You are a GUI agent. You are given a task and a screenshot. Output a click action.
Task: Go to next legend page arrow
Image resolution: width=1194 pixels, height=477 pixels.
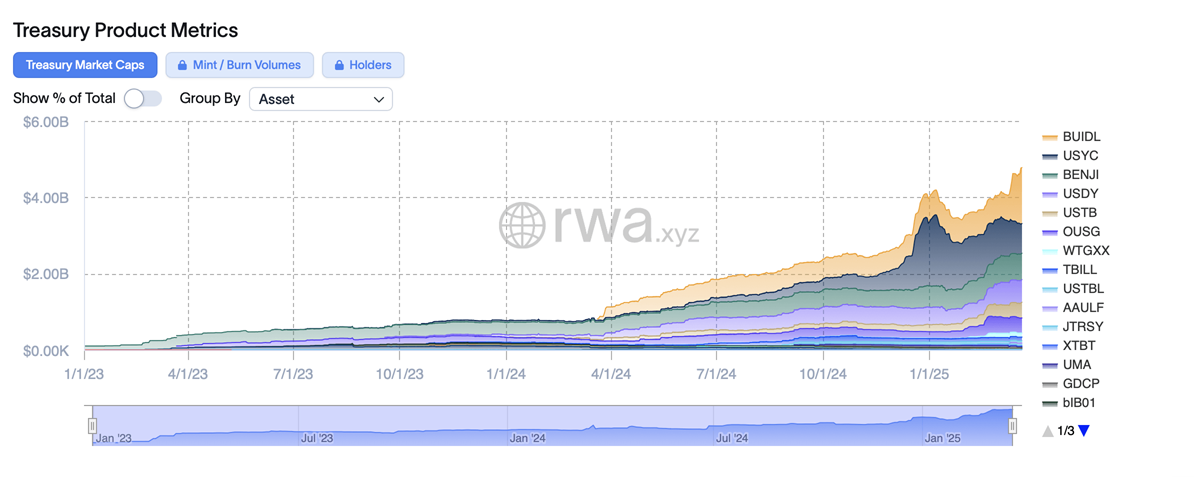pos(1083,431)
